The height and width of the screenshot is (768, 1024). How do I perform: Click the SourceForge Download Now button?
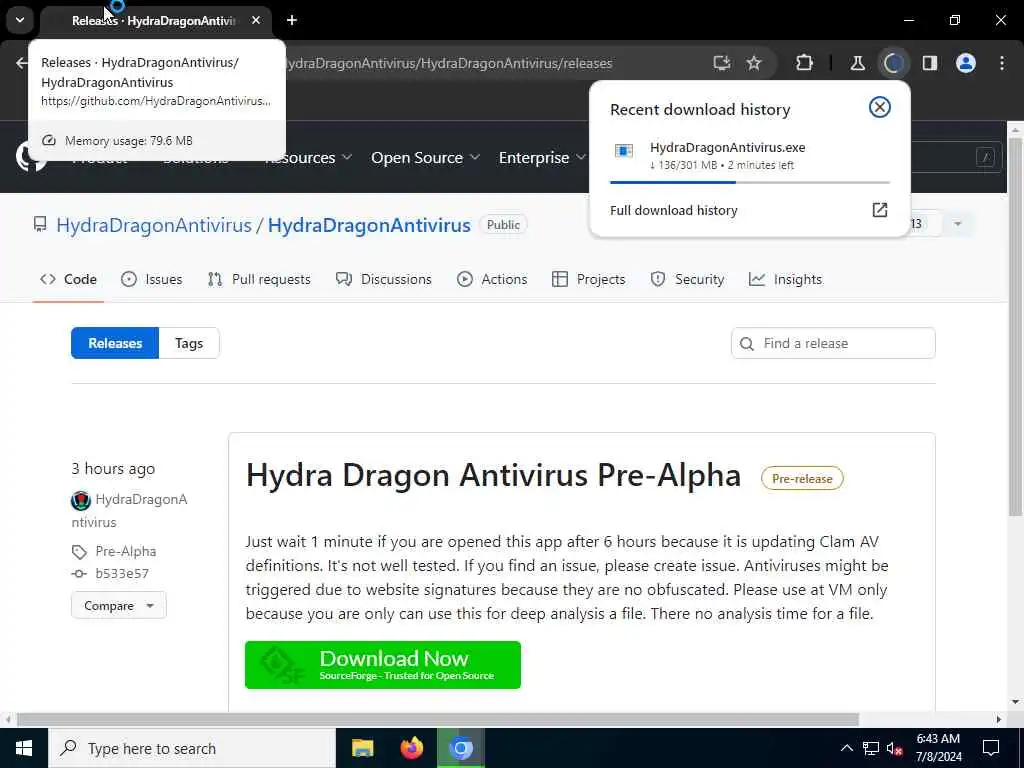coord(383,665)
